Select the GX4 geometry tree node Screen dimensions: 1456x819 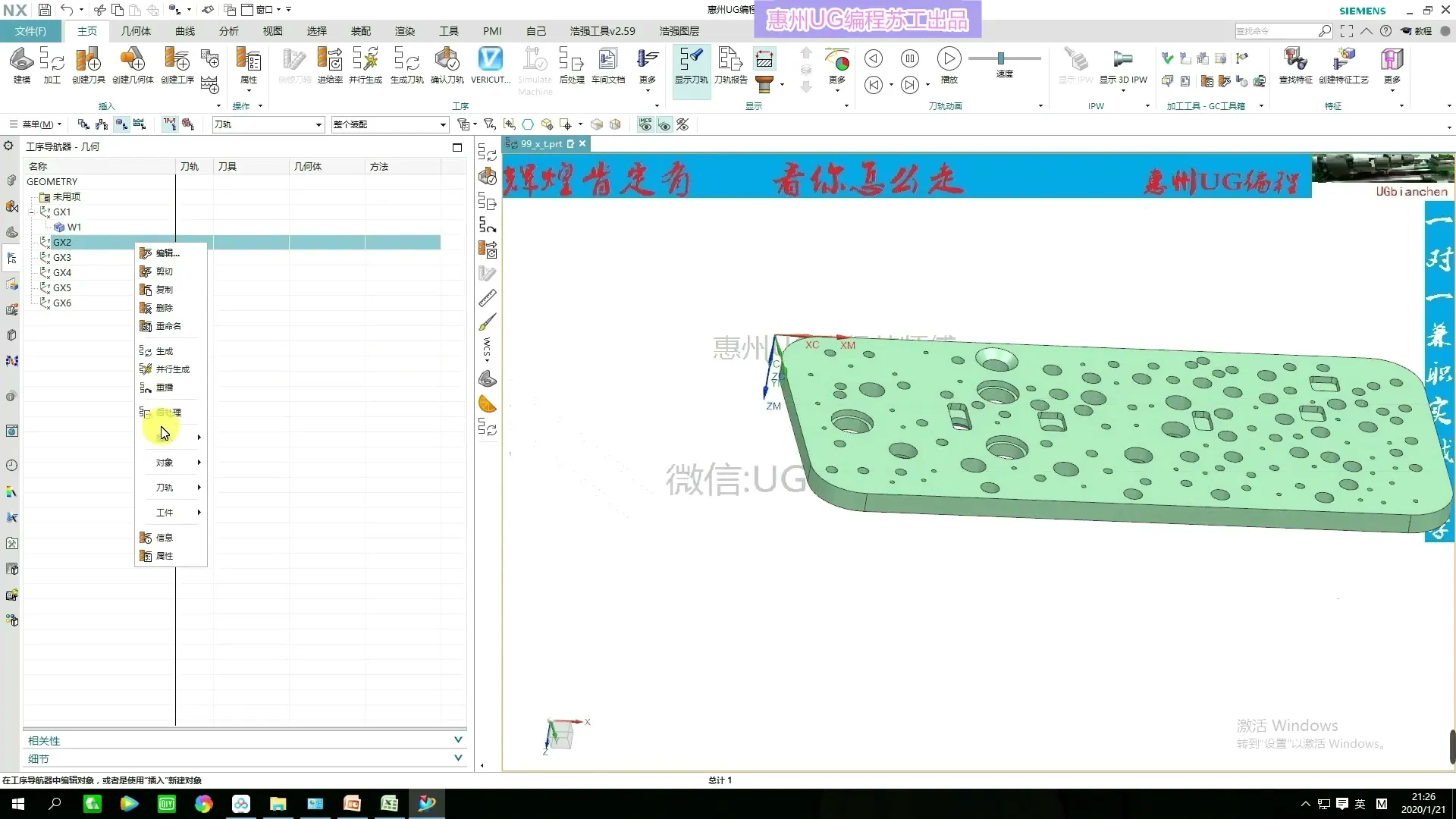(62, 272)
